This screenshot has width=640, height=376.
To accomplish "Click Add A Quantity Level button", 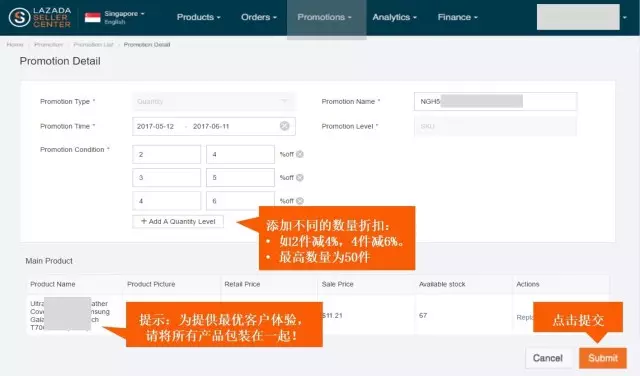I will coord(178,221).
